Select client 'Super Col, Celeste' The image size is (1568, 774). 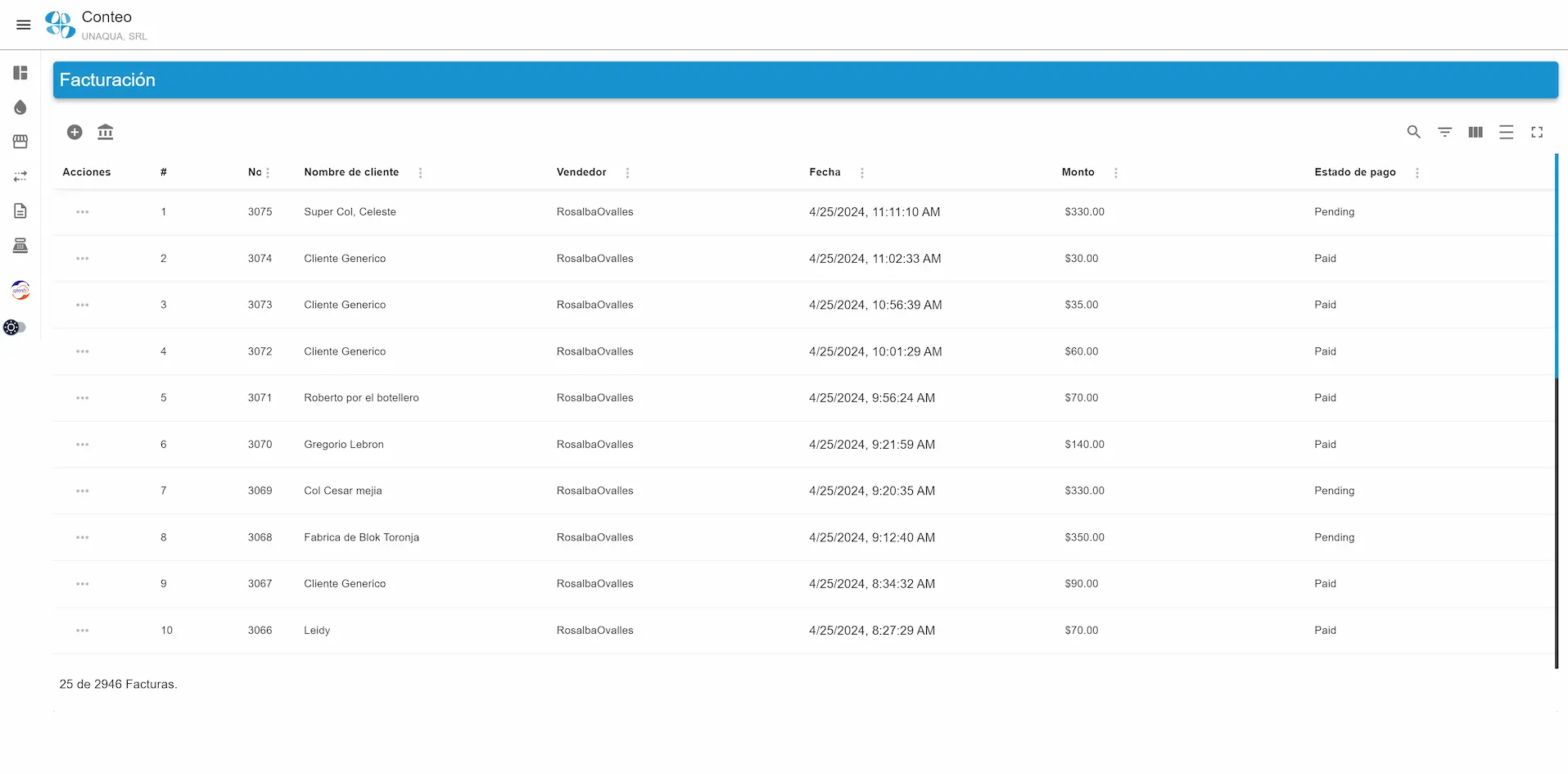coord(350,212)
